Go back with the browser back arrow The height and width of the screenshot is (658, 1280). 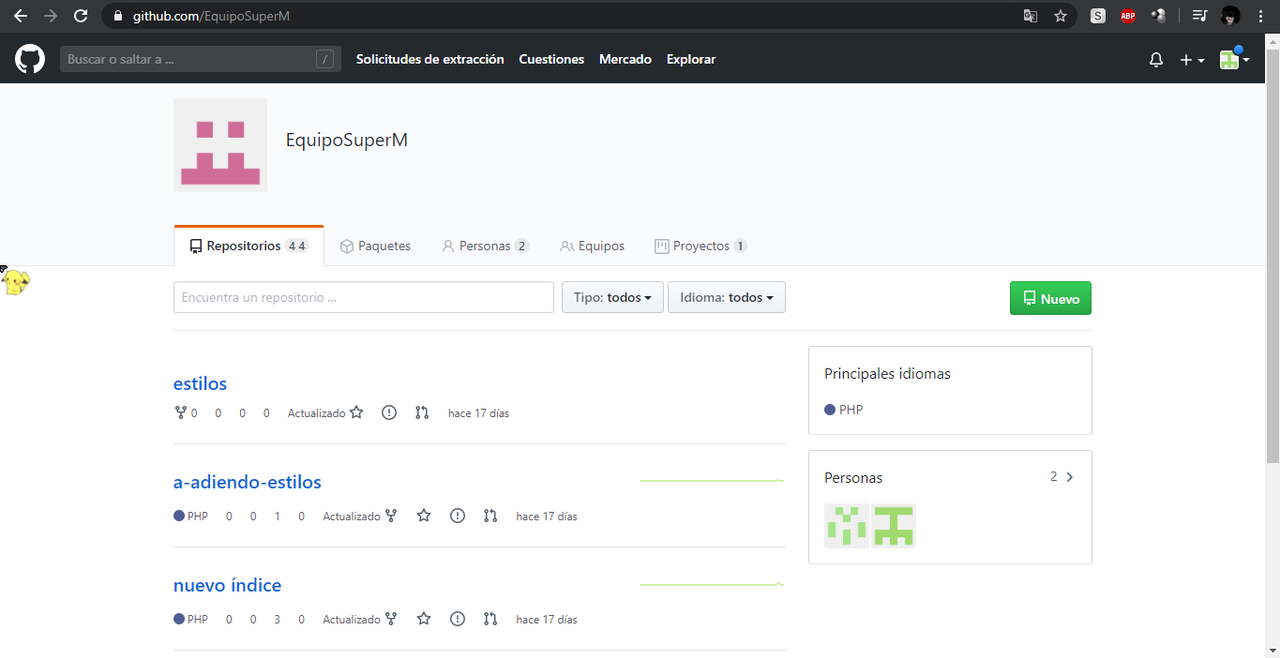[20, 16]
